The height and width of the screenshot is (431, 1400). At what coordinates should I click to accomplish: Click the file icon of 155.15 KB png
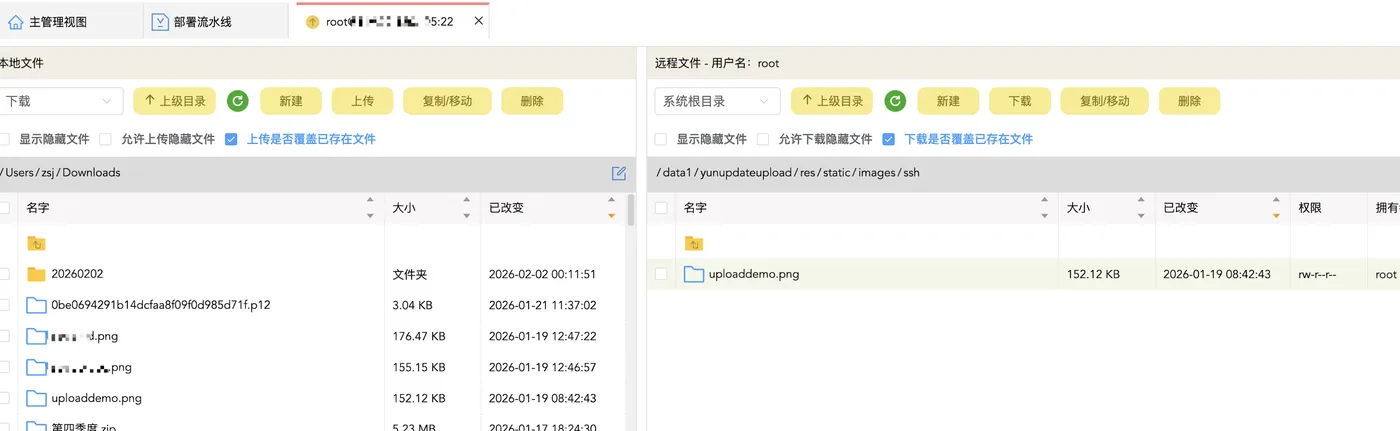37,367
